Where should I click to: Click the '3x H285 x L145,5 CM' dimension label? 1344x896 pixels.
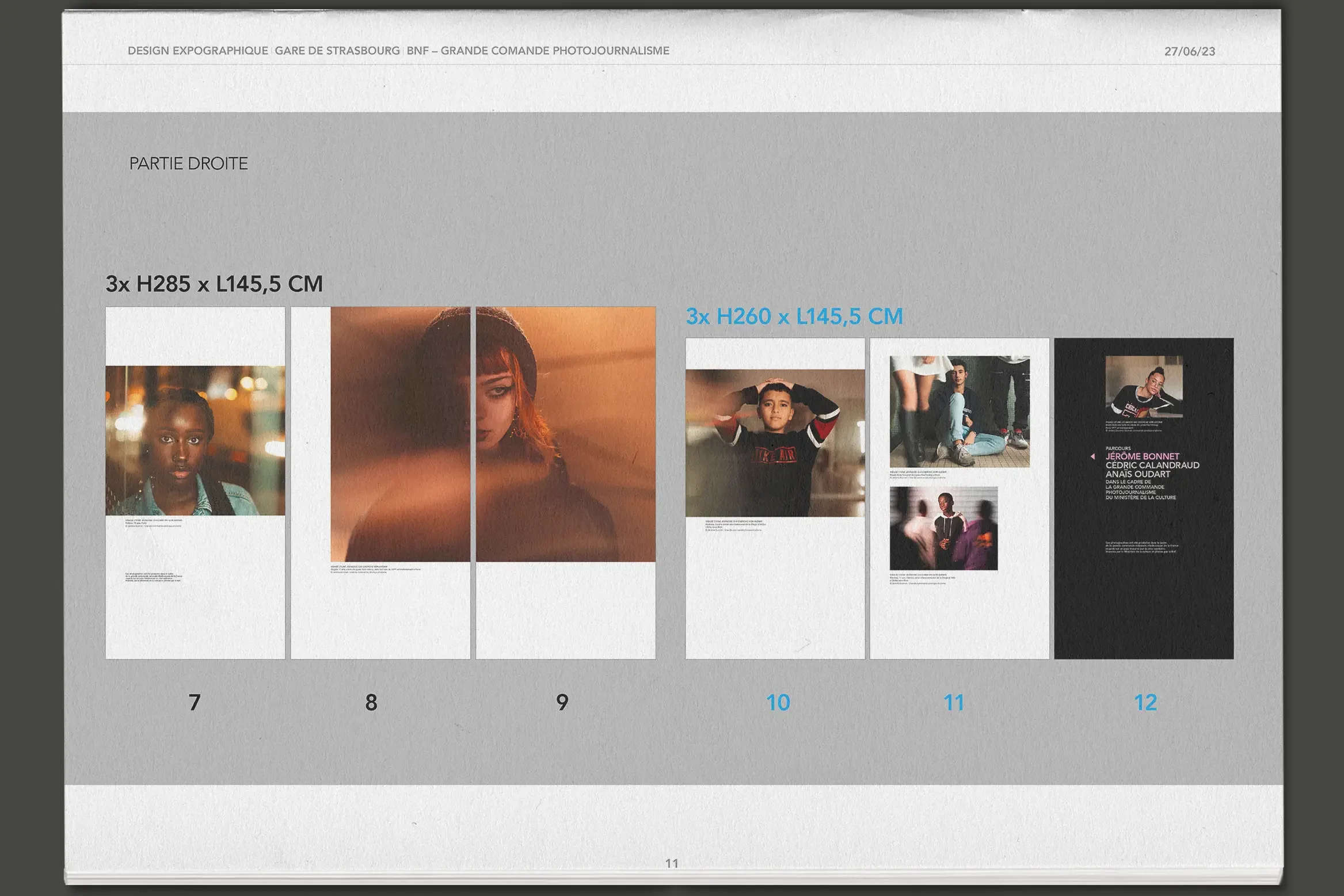click(x=214, y=284)
